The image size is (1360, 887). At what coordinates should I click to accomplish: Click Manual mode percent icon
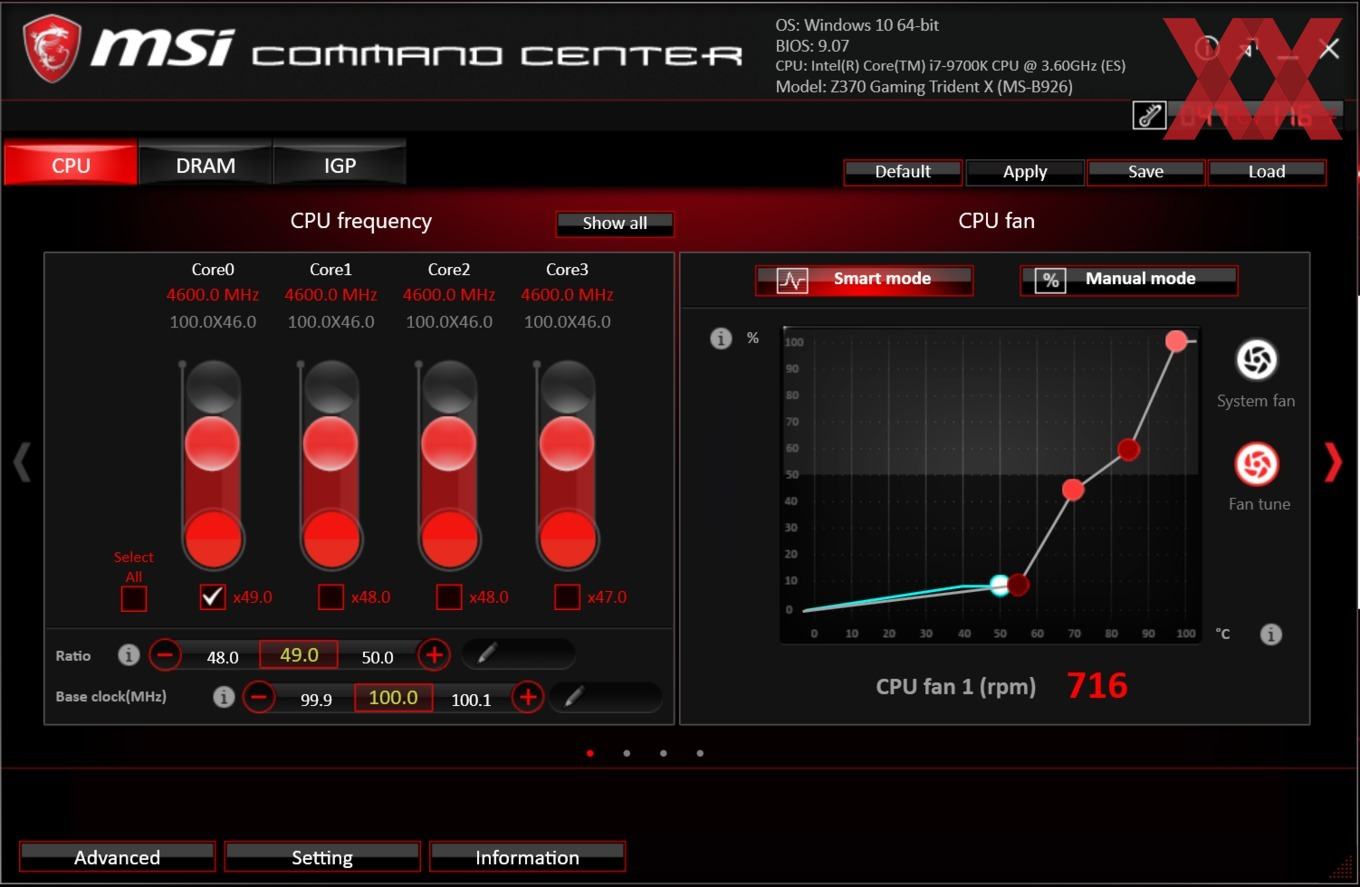click(1050, 280)
